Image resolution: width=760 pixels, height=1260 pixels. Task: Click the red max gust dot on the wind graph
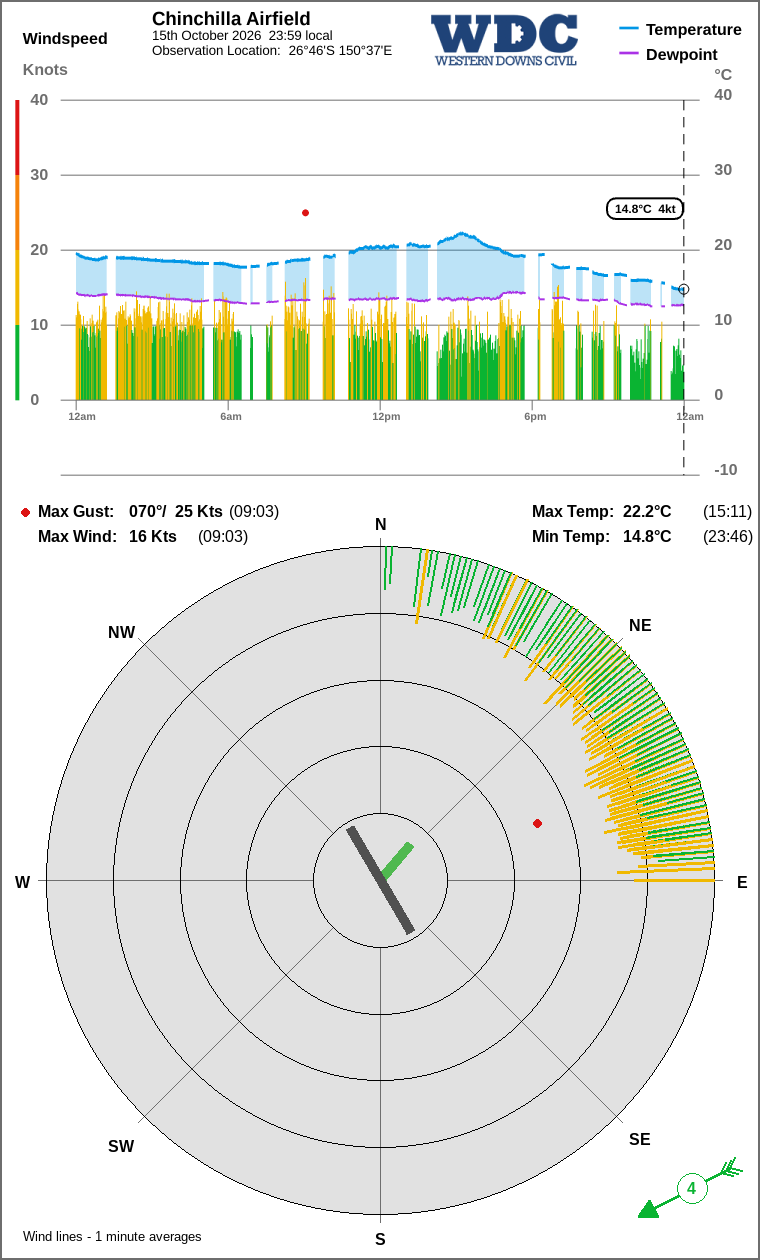(305, 213)
